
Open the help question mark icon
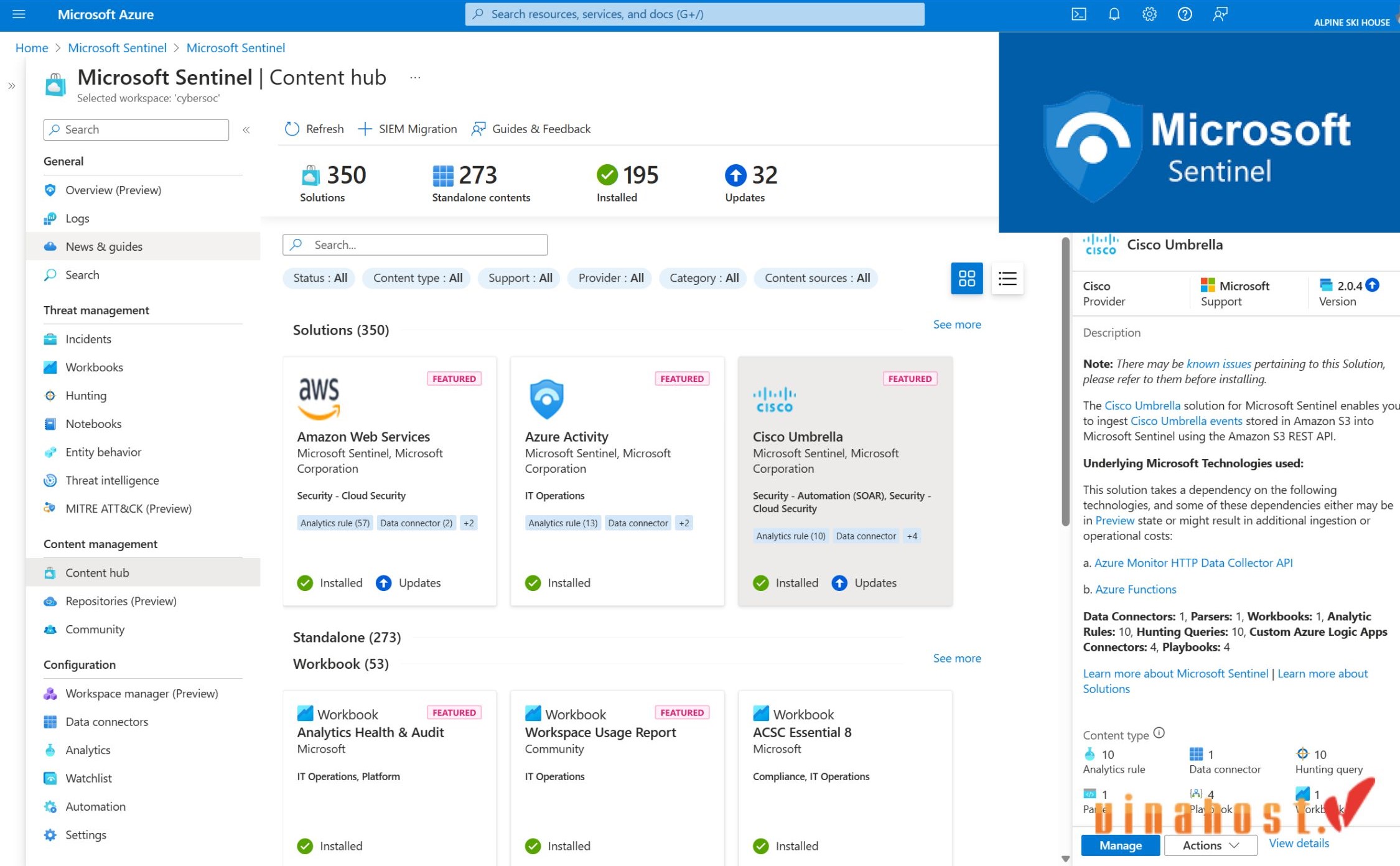tap(1185, 14)
